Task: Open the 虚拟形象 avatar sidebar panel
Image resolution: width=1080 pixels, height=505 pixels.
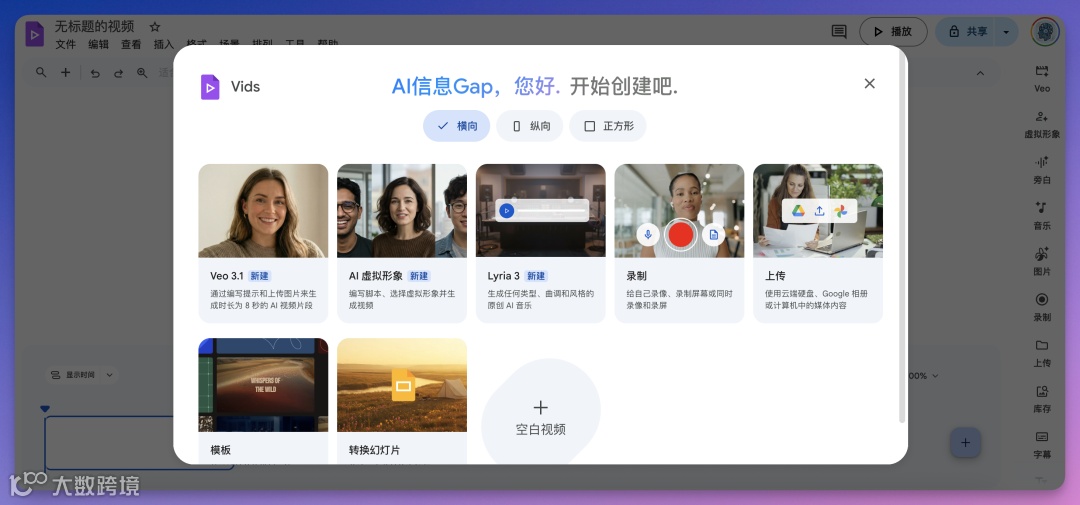Action: 1041,124
